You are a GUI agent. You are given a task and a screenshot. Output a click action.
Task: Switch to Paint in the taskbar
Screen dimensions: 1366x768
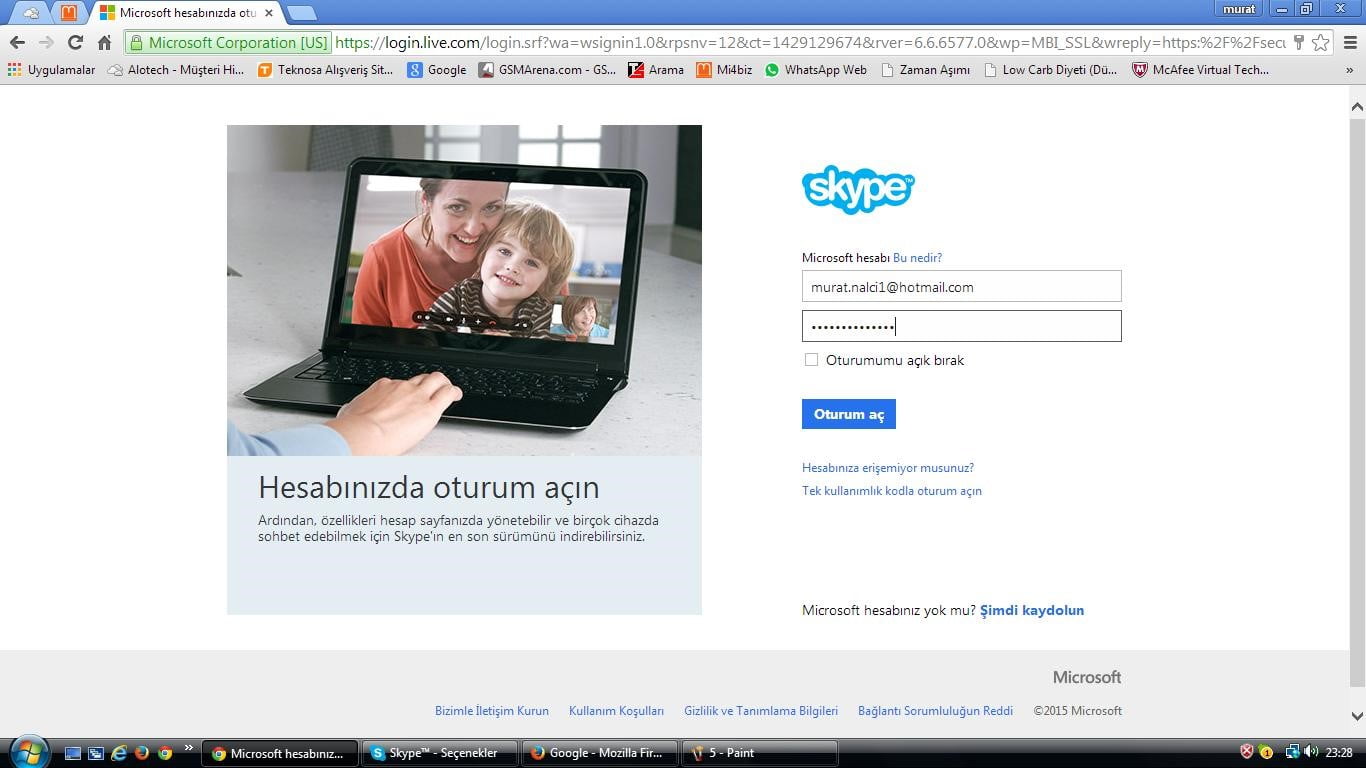click(x=758, y=752)
